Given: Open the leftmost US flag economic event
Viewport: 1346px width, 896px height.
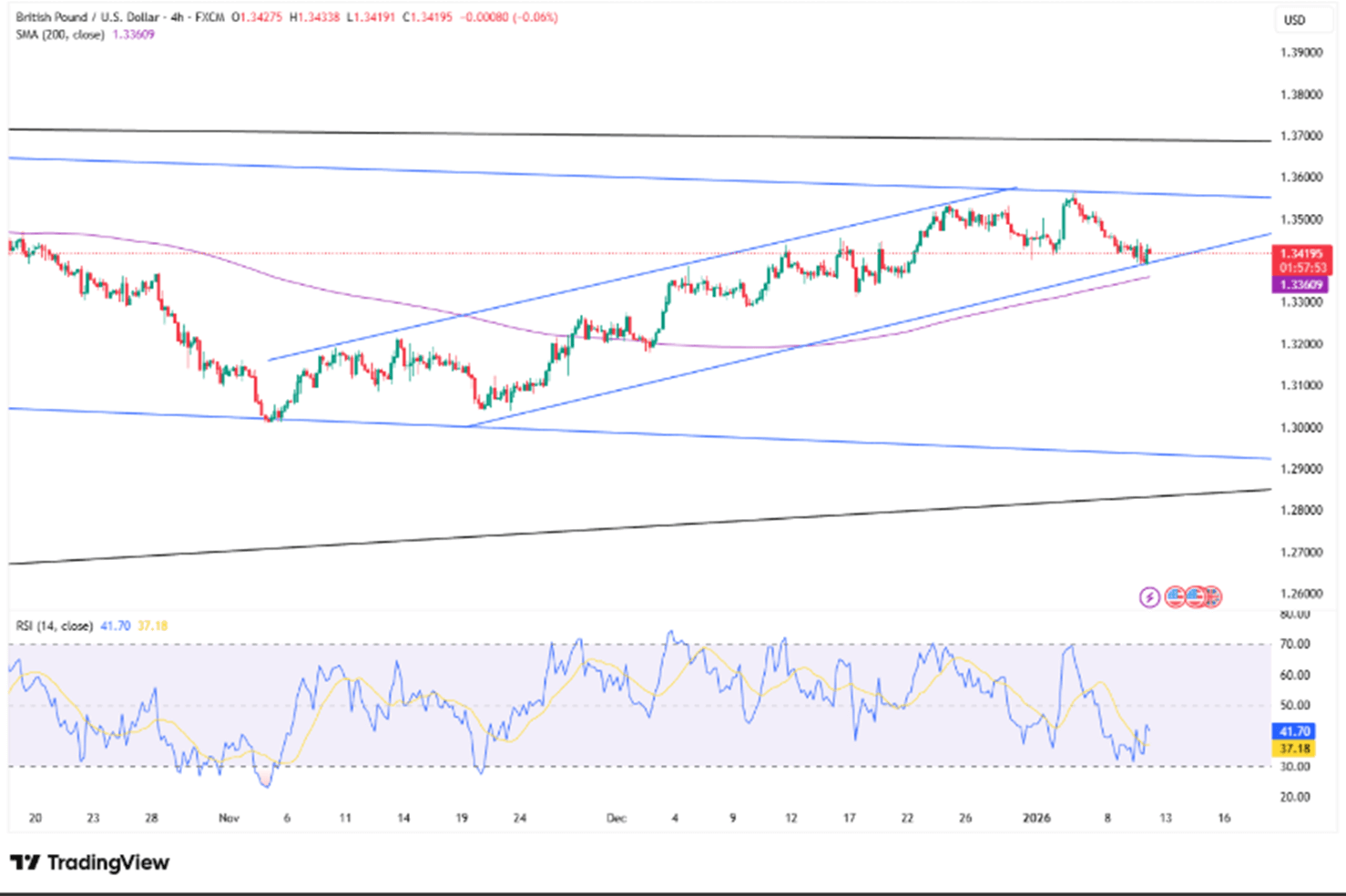Looking at the screenshot, I should point(1175,597).
